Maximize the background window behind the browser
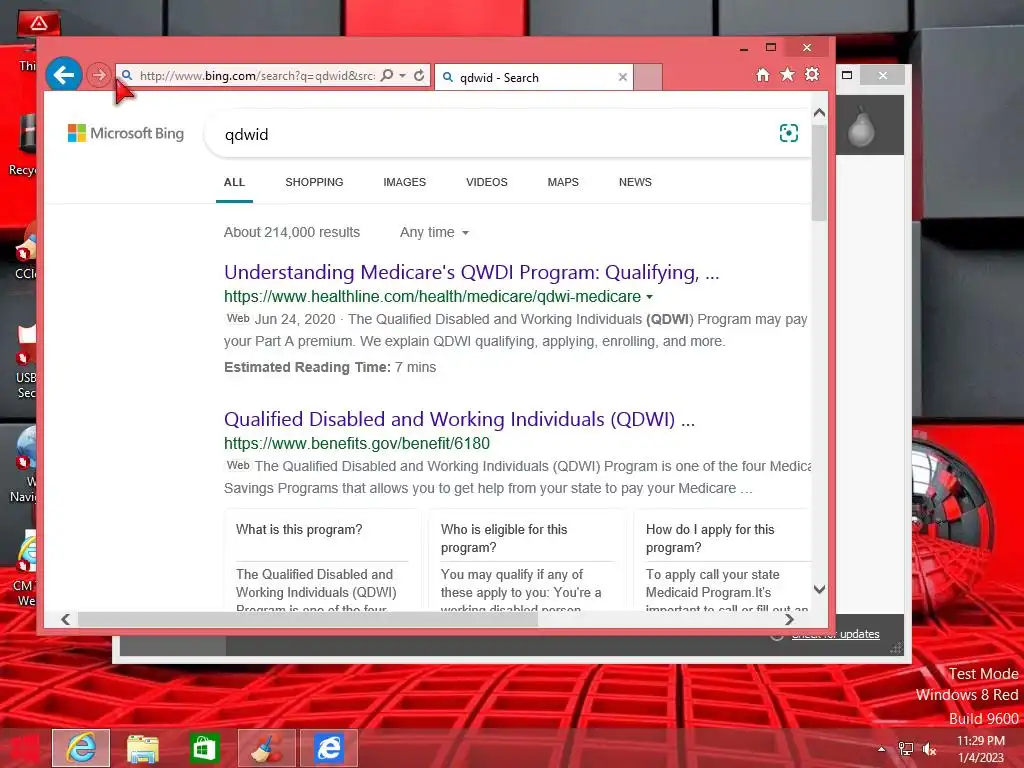The height and width of the screenshot is (768, 1024). [847, 75]
